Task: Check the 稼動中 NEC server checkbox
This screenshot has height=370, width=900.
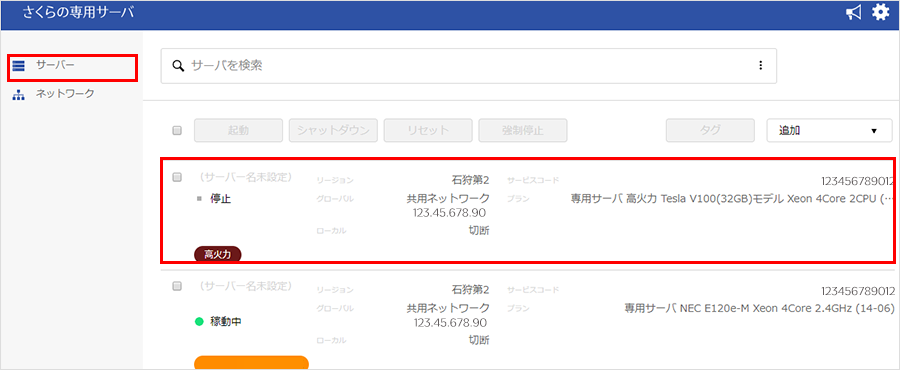Action: (x=177, y=286)
